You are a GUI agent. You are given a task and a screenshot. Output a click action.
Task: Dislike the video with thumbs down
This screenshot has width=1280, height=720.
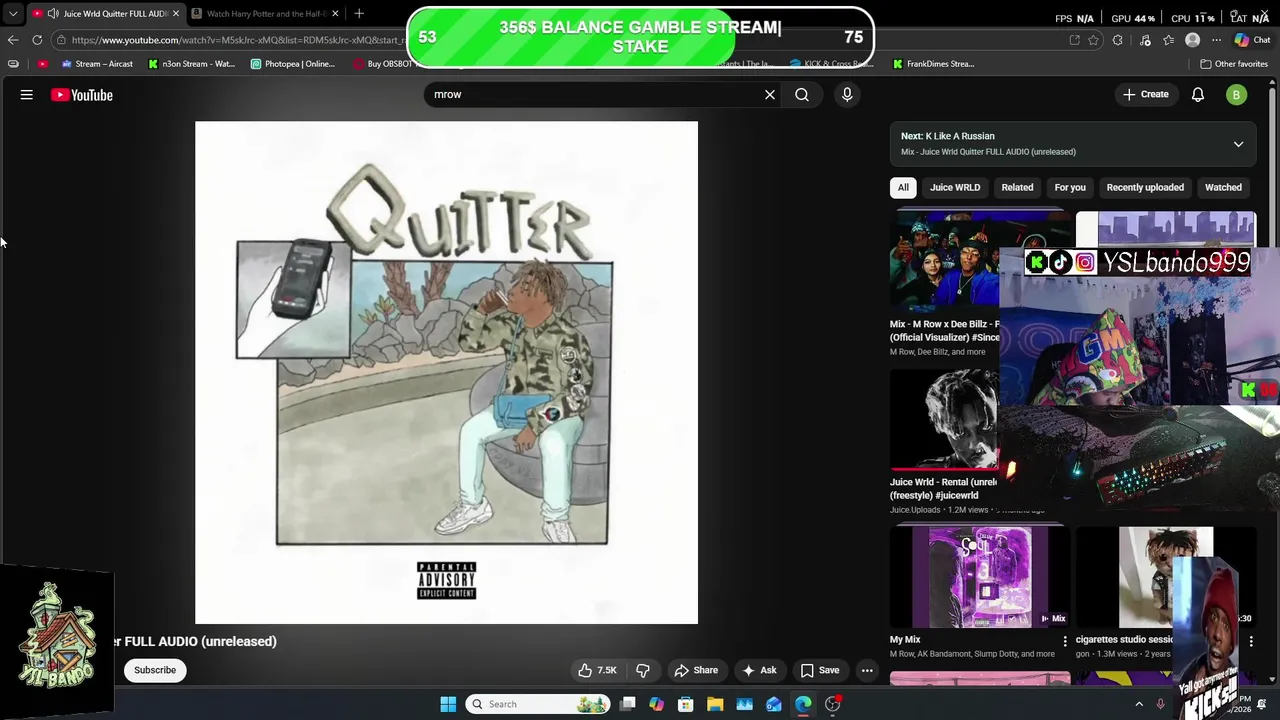click(643, 670)
